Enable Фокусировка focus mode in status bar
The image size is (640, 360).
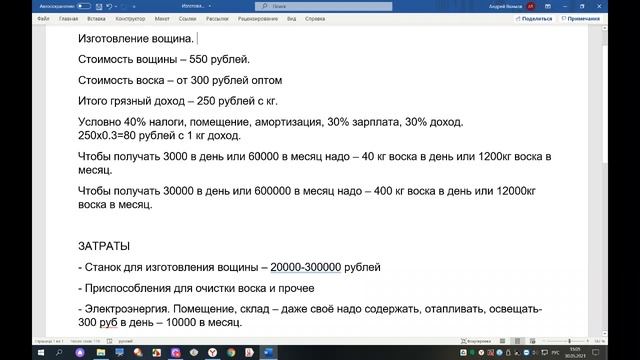pyautogui.click(x=476, y=341)
